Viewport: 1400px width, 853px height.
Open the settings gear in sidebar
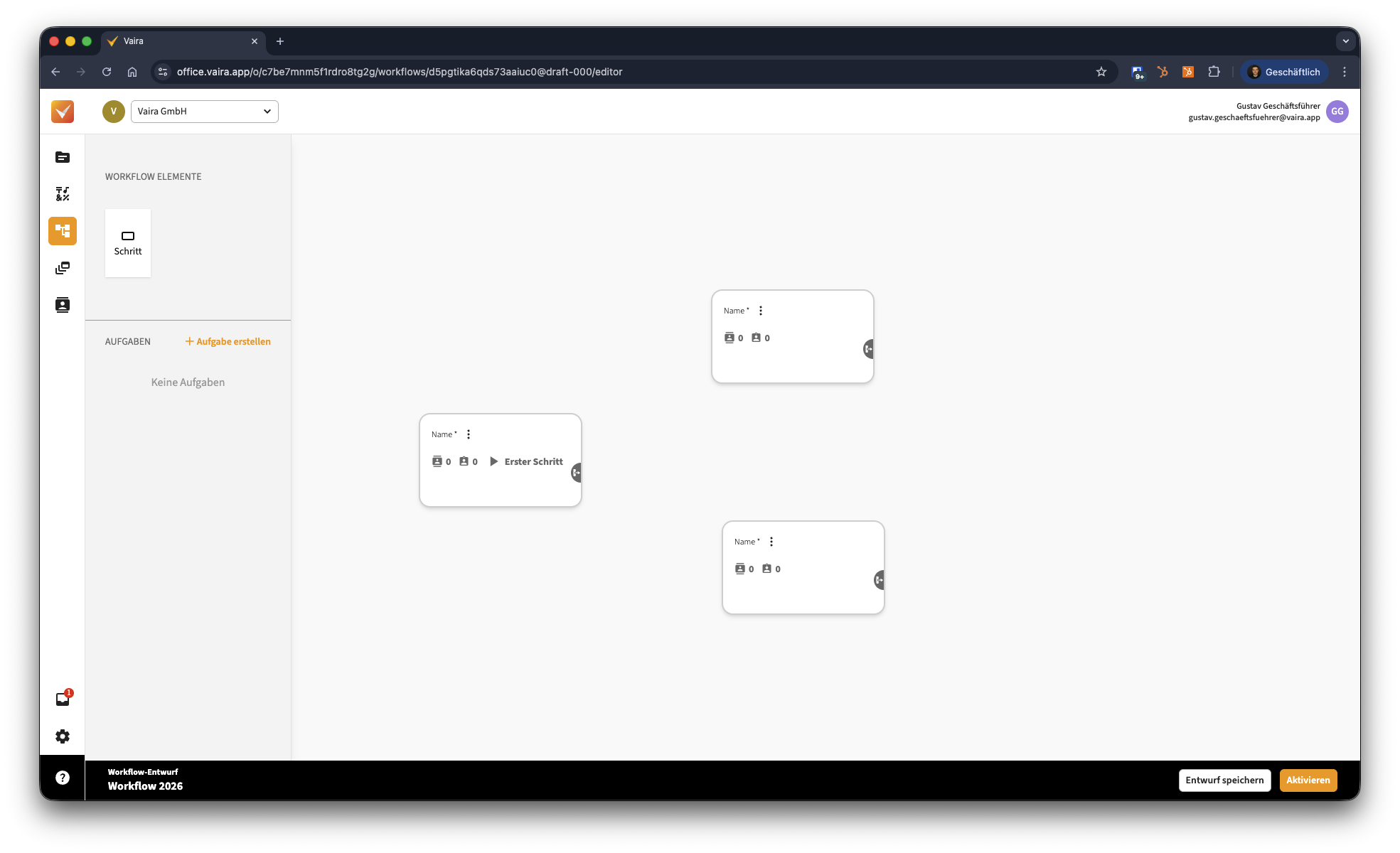pyautogui.click(x=63, y=736)
